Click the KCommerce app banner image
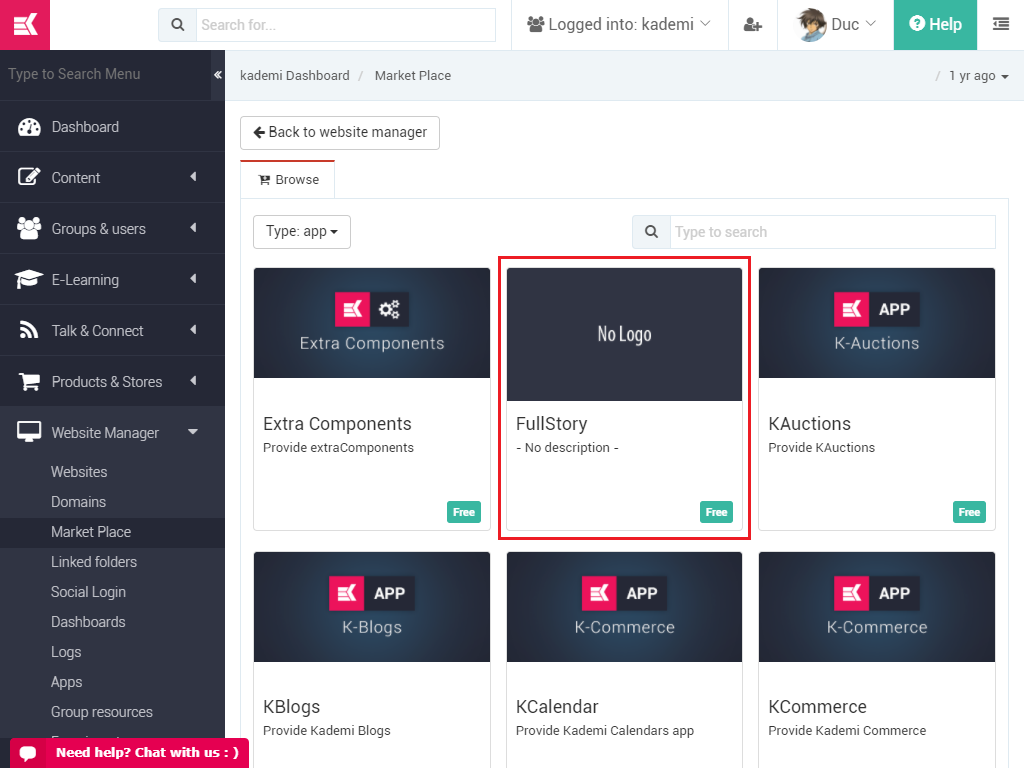The height and width of the screenshot is (768, 1024). (x=876, y=607)
